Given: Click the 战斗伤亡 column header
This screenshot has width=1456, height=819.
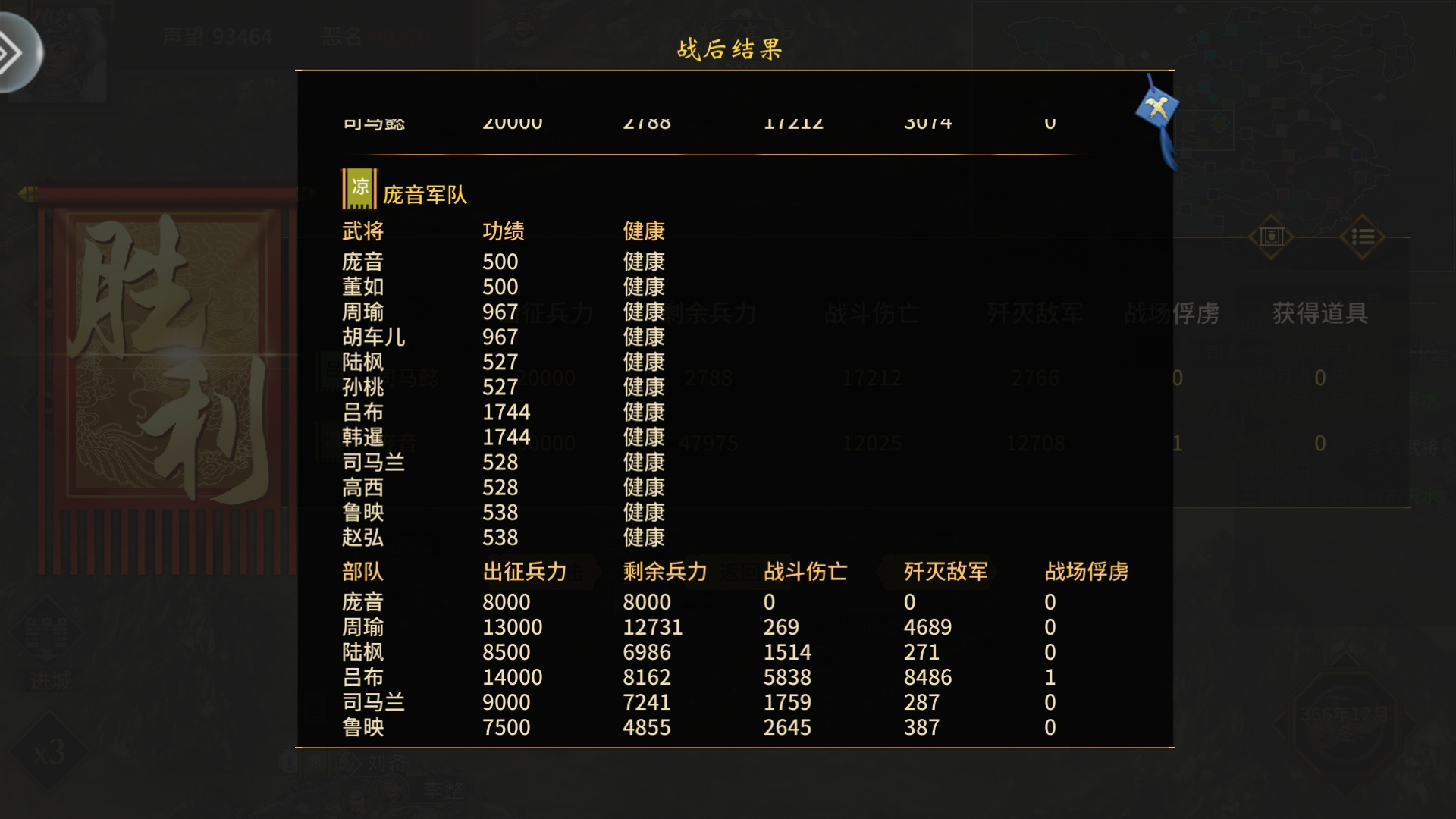Looking at the screenshot, I should [x=805, y=572].
